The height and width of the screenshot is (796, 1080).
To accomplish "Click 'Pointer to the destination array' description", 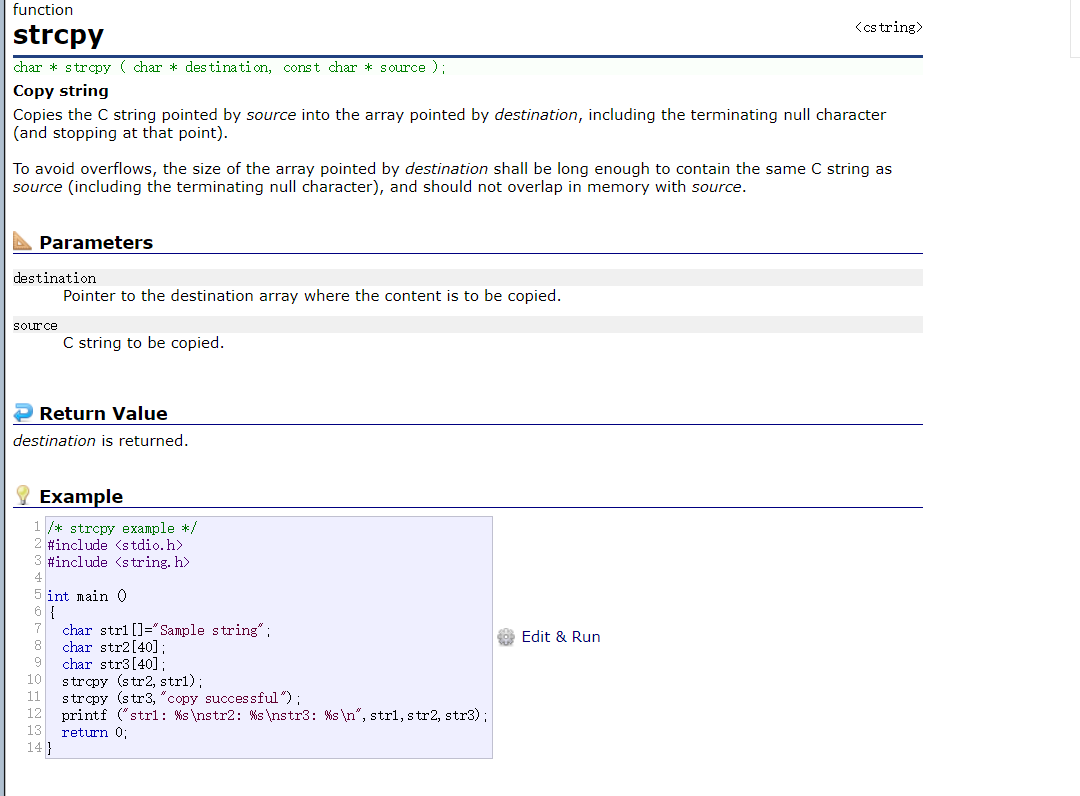I will point(312,296).
